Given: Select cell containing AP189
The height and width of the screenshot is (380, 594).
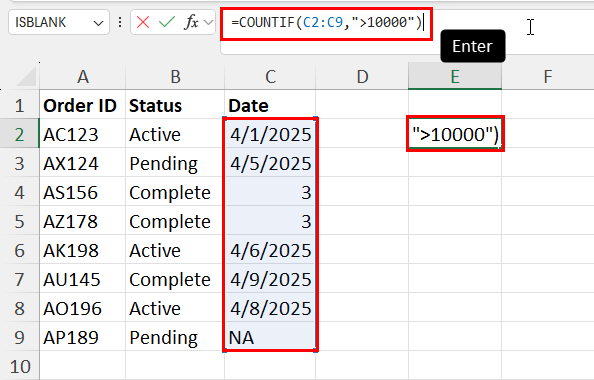Looking at the screenshot, I should [x=83, y=337].
